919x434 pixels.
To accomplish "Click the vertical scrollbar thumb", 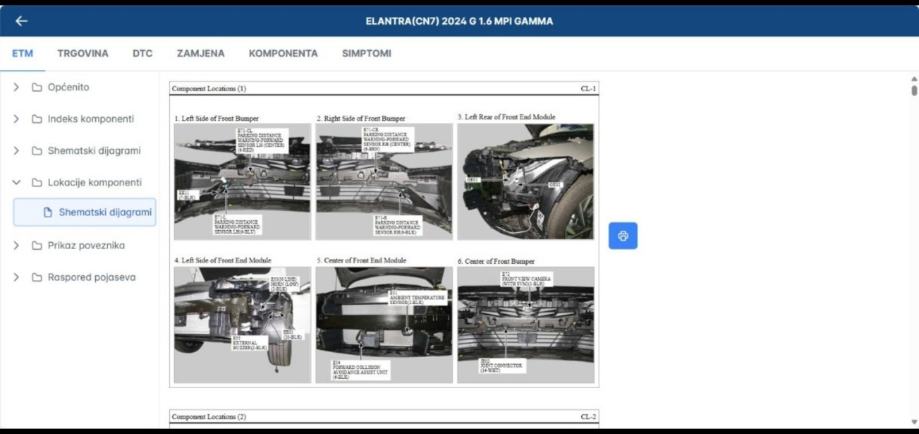I will point(914,91).
